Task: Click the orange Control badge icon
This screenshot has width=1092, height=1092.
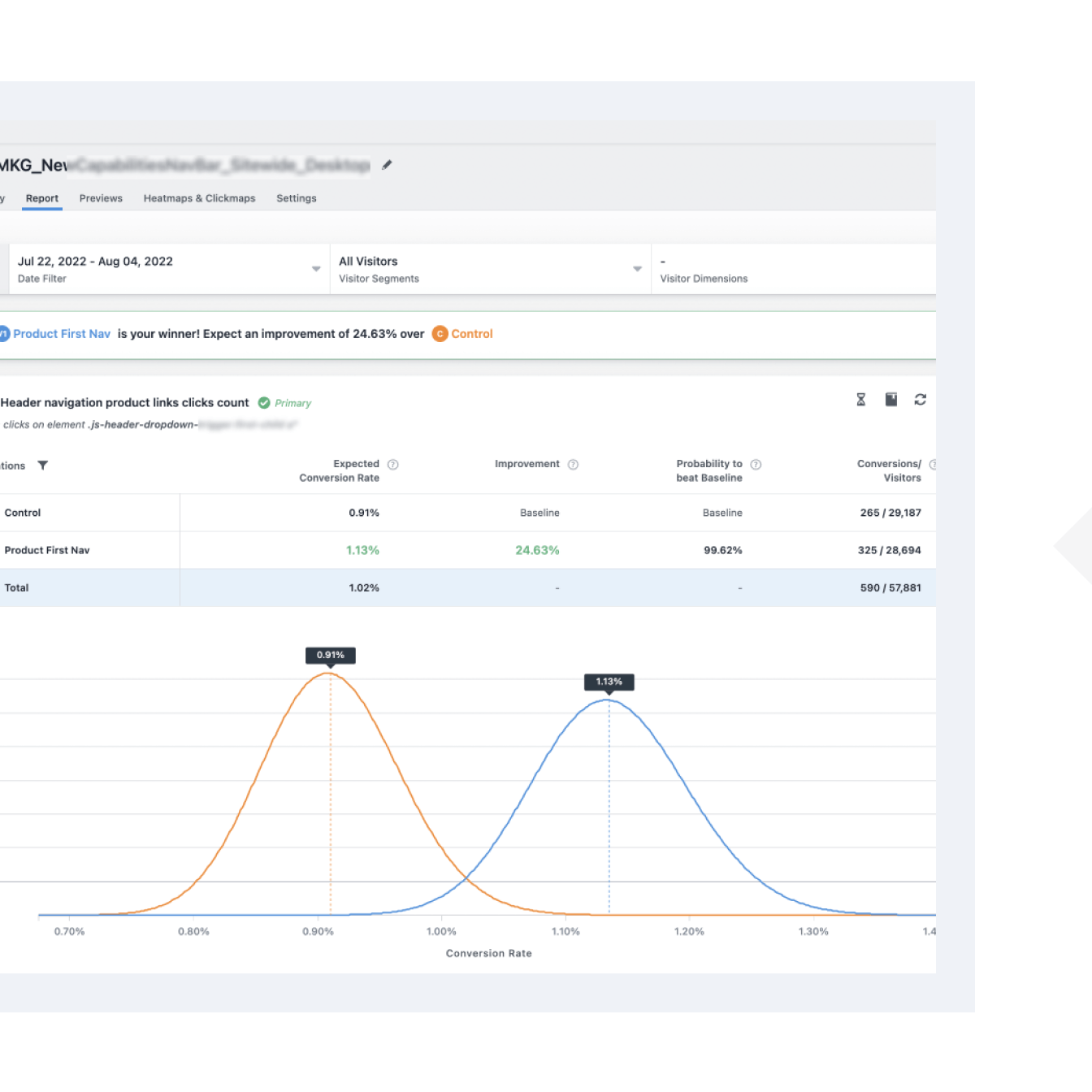Action: click(440, 334)
